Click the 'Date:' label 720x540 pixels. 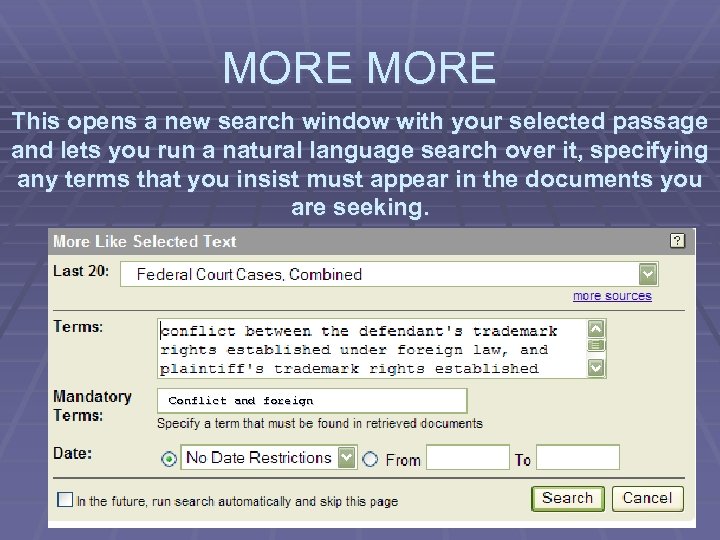(73, 454)
